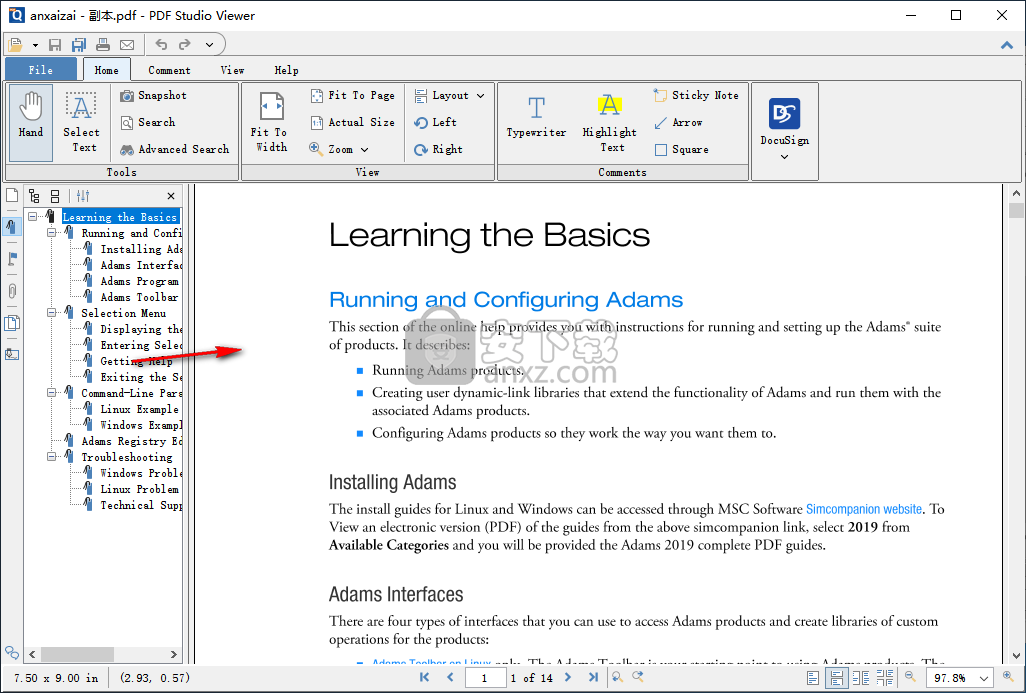The width and height of the screenshot is (1026, 693).
Task: Collapse the ribbon with the chevron
Action: pos(1006,44)
